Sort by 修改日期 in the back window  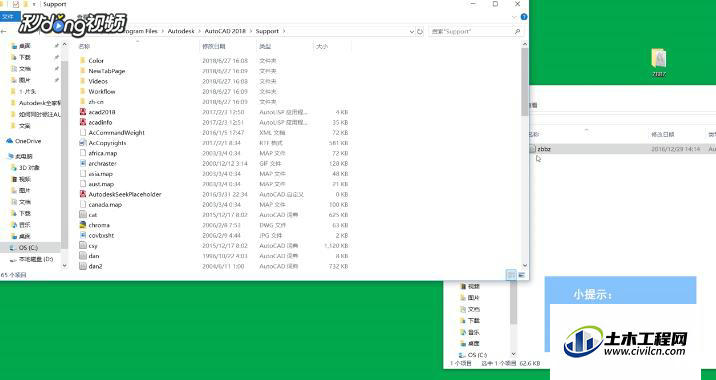point(662,134)
